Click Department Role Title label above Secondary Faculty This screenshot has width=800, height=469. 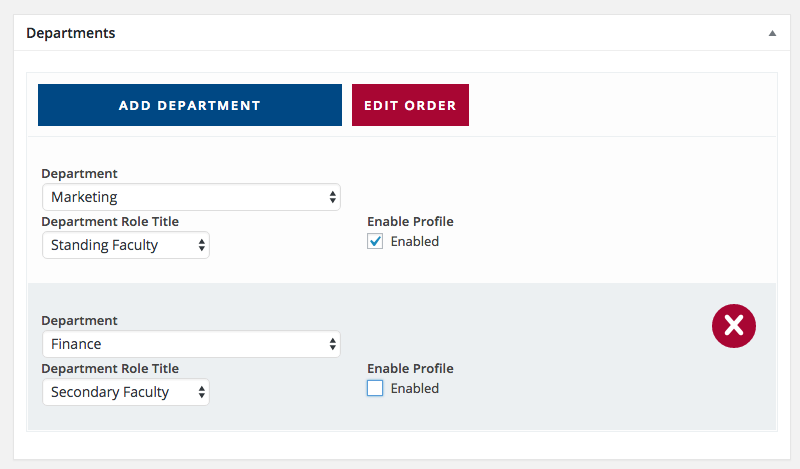click(110, 368)
